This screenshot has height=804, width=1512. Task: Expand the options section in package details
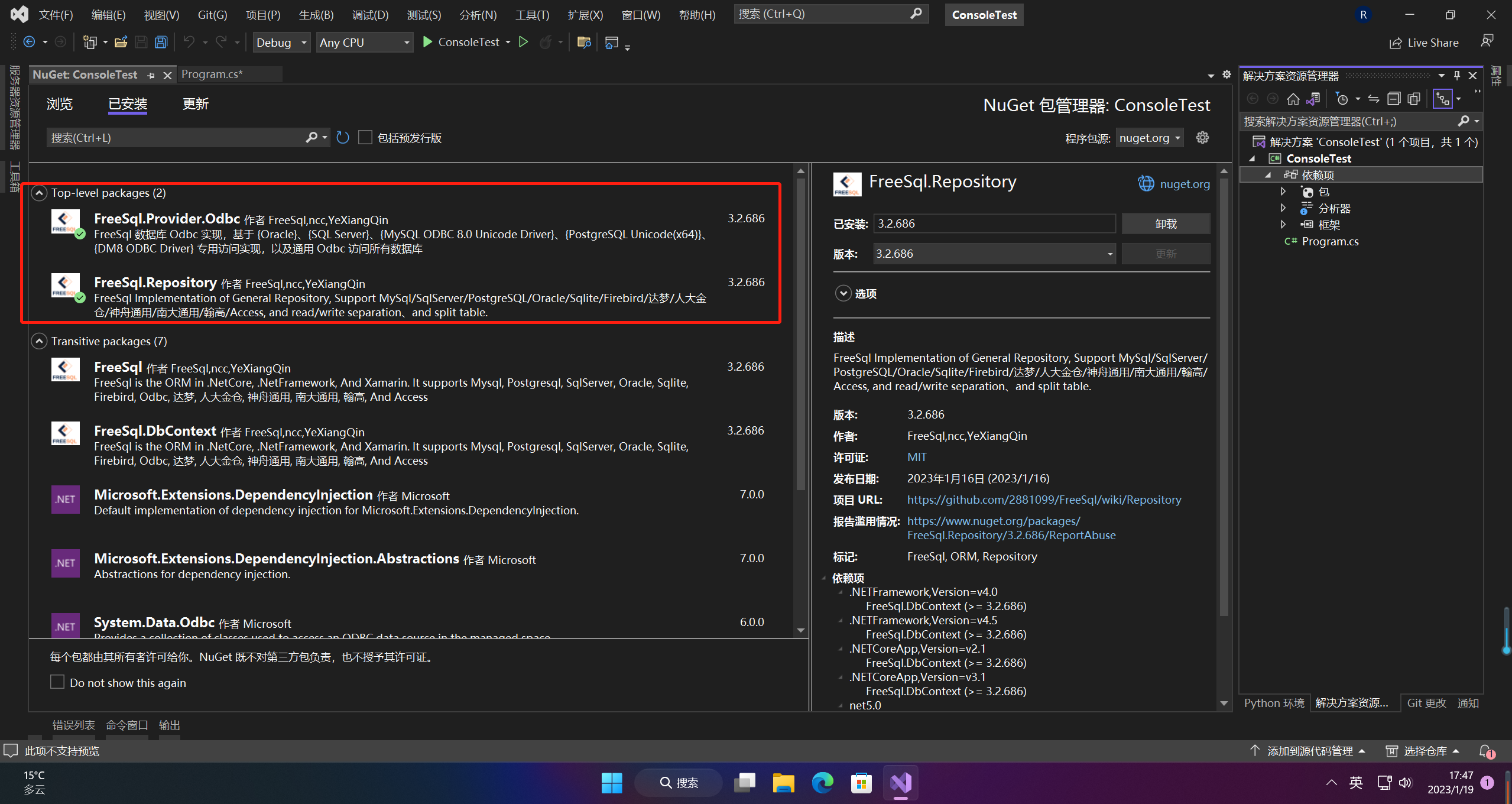pos(843,294)
